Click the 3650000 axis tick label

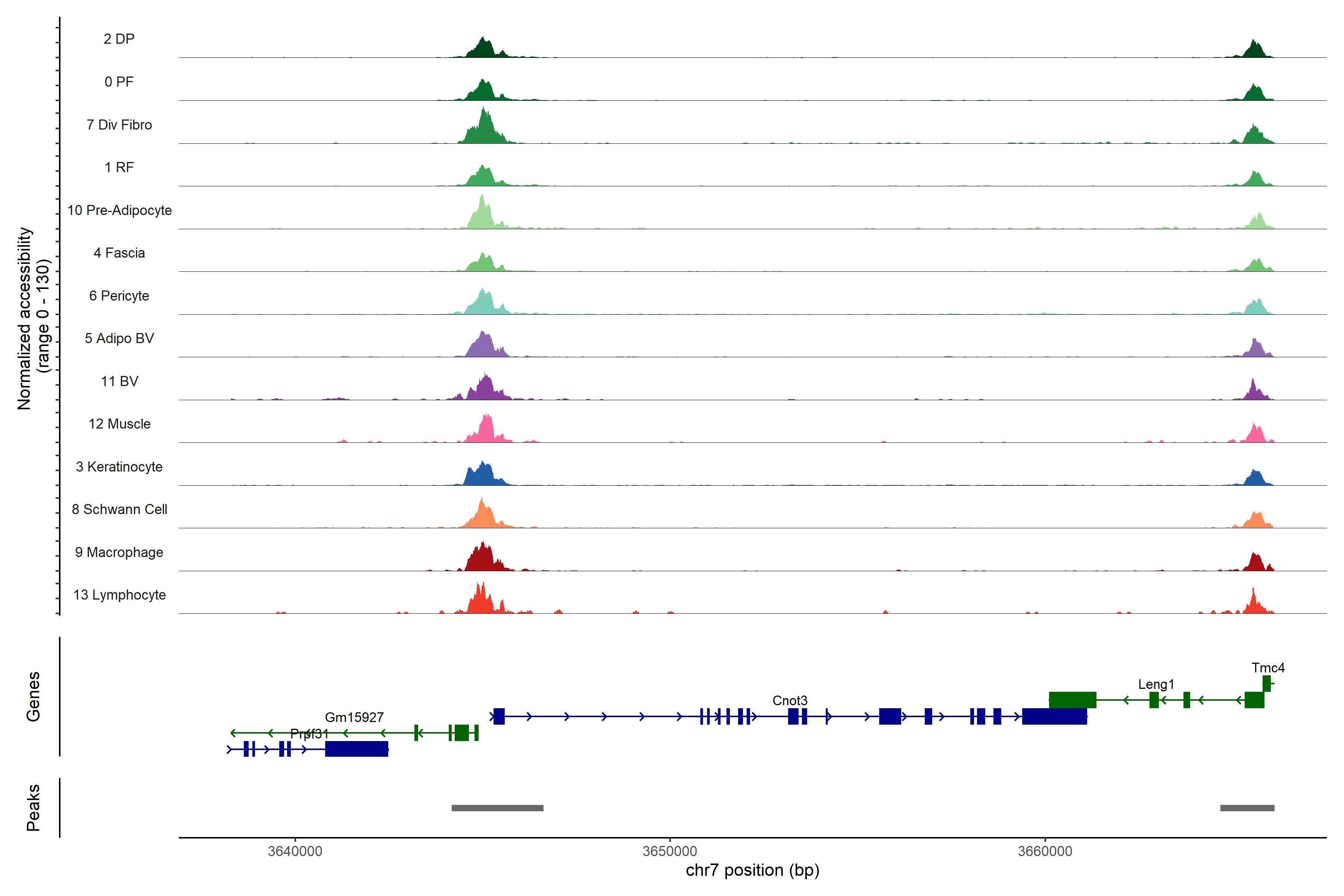(x=670, y=851)
